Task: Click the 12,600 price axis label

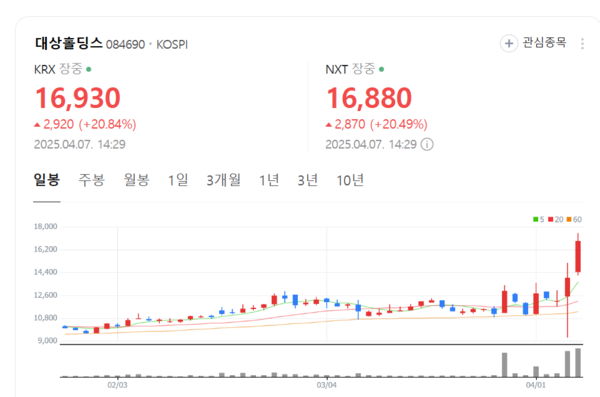Action: [46, 295]
